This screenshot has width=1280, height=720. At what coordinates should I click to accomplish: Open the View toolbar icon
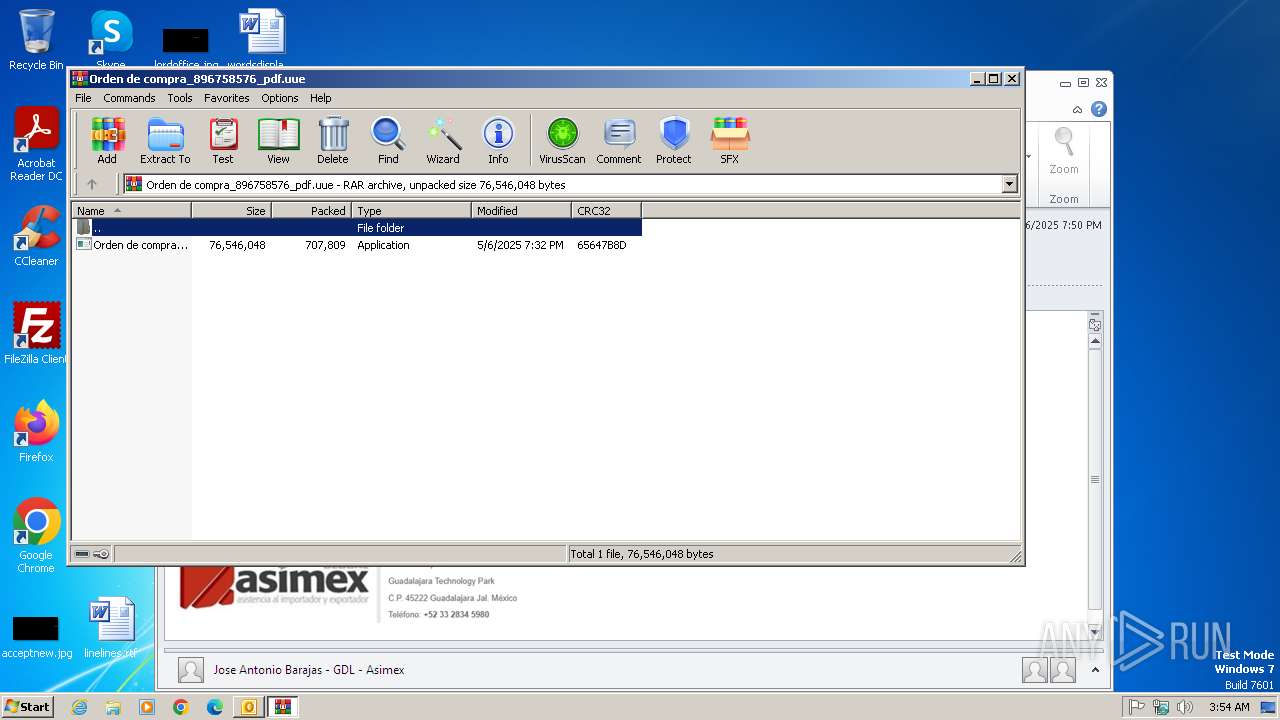[x=278, y=140]
